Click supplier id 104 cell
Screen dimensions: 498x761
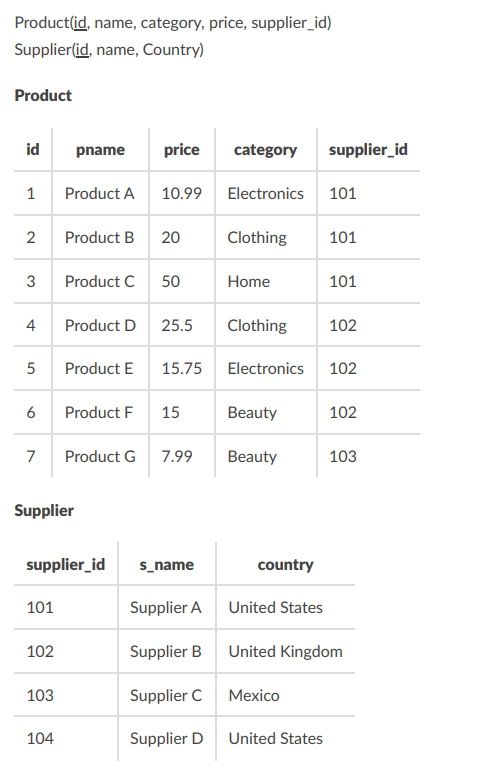[x=40, y=738]
